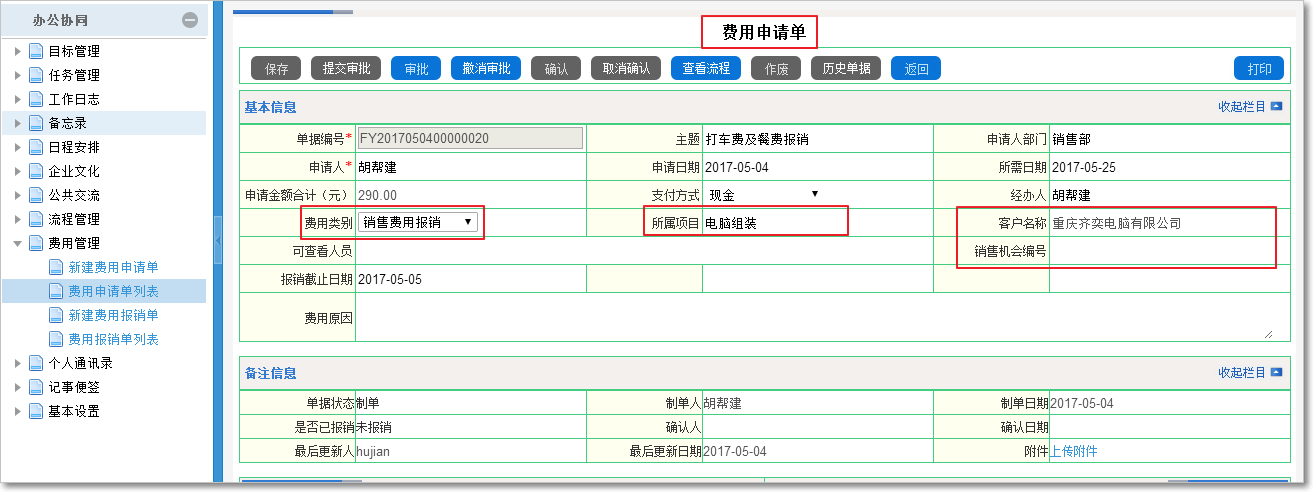Screen dimensions: 1313x492
Task: Click the document icon beside 记事便签
Action: (36, 387)
